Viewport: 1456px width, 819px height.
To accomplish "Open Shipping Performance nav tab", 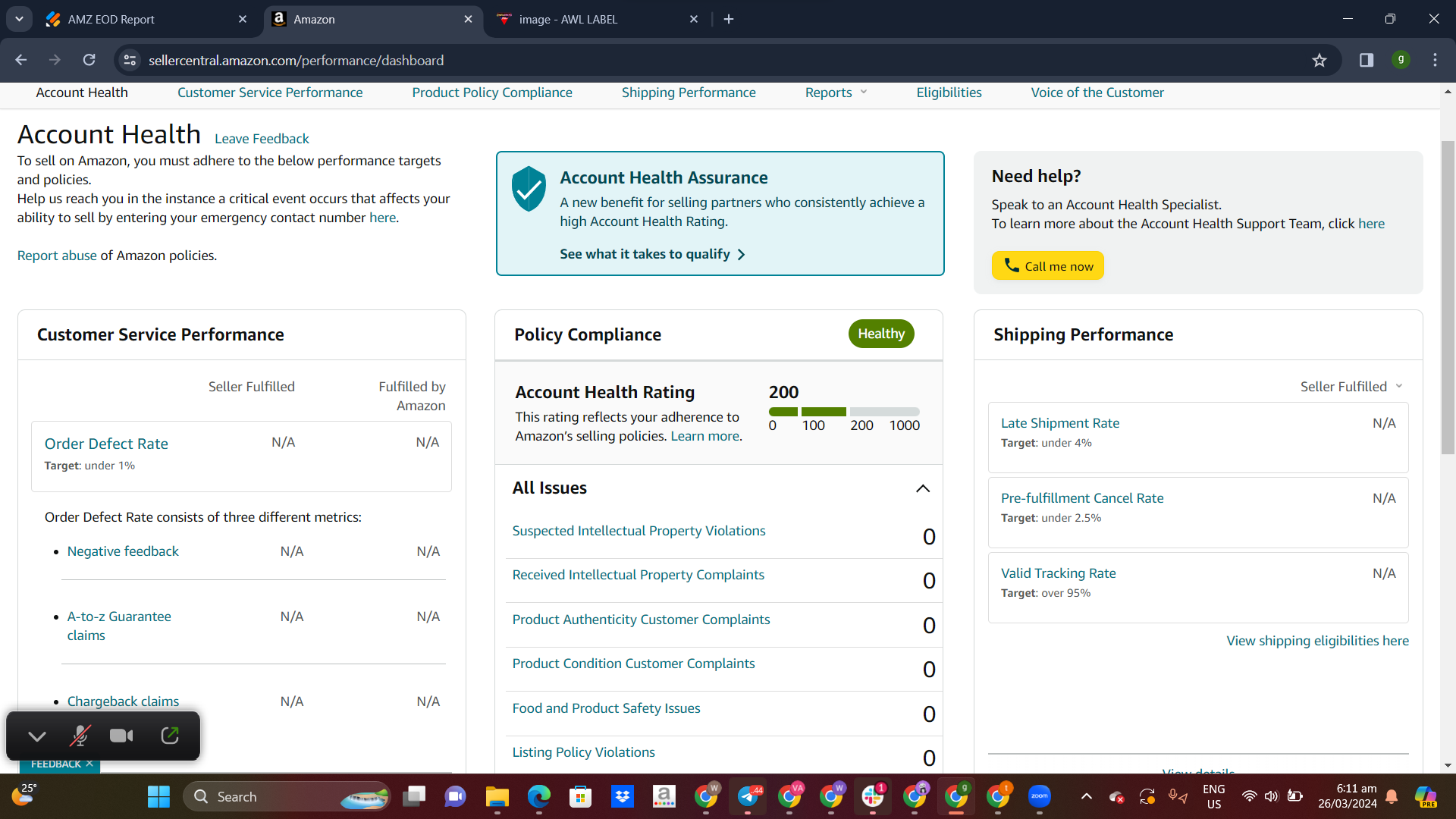I will [x=689, y=93].
